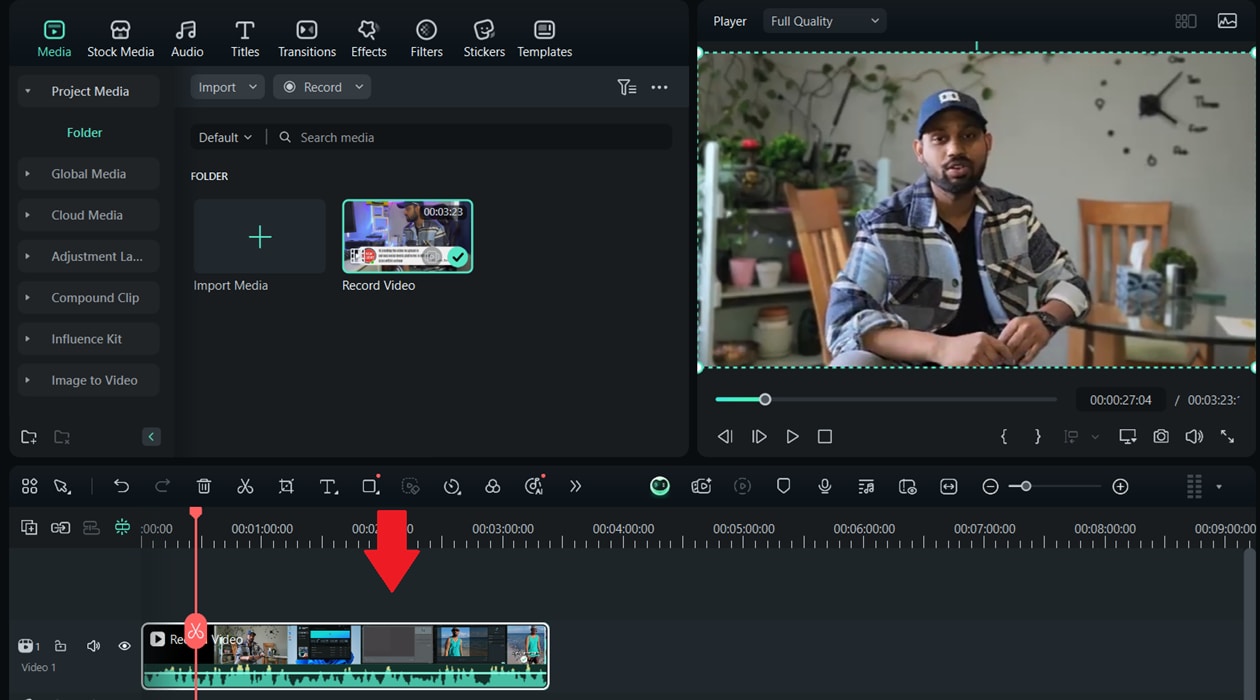The image size is (1260, 700).
Task: Click the timeline zoom slider handle
Action: point(1026,487)
